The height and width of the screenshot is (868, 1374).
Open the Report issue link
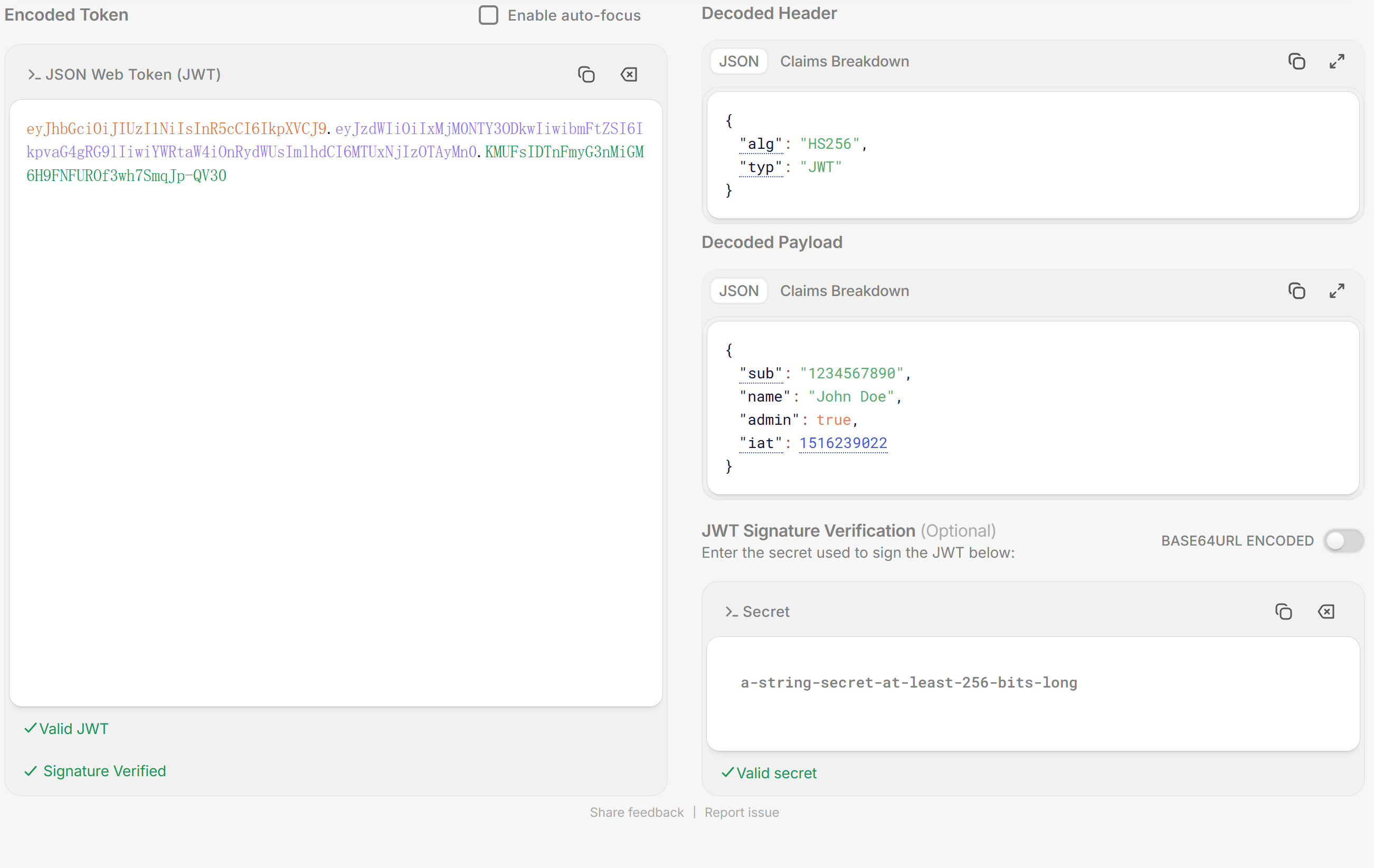741,812
